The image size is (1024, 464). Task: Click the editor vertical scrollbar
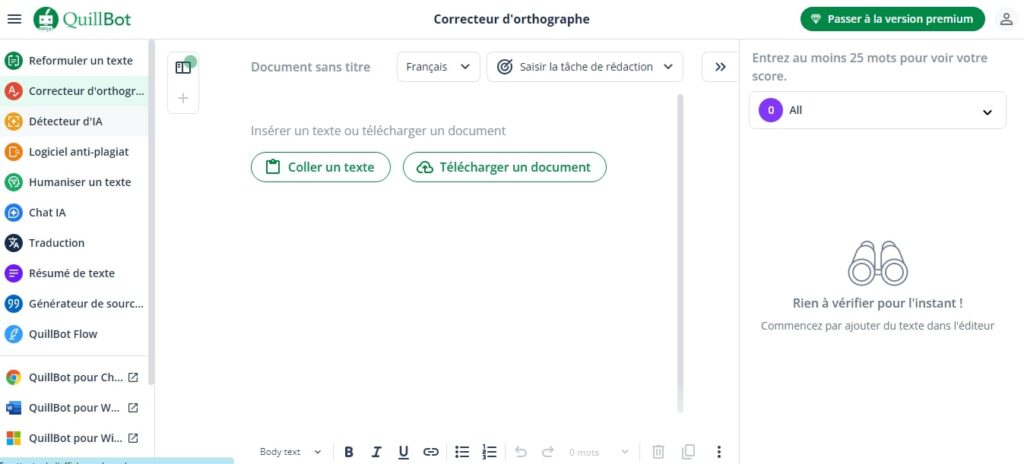(x=680, y=254)
